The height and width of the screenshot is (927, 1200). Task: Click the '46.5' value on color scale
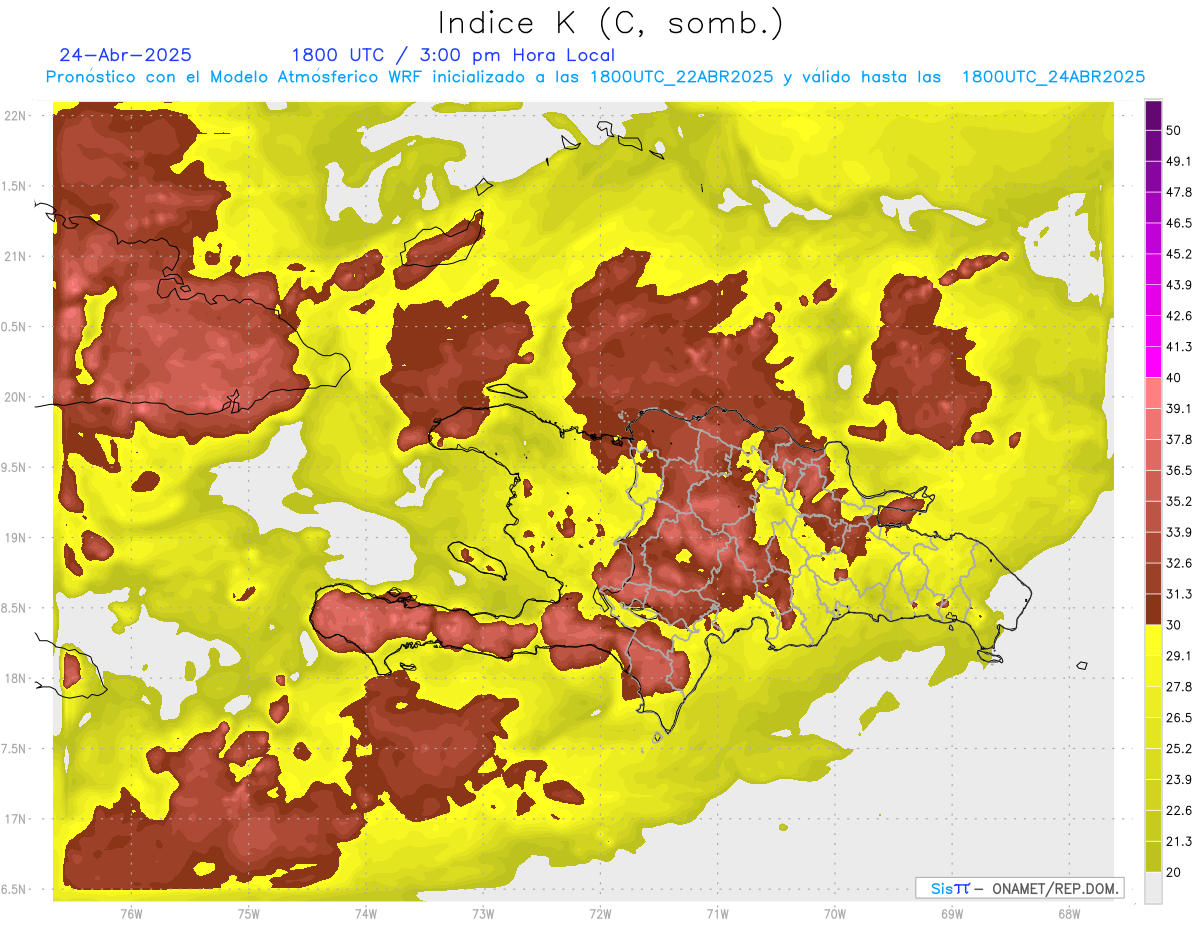pyautogui.click(x=1179, y=223)
